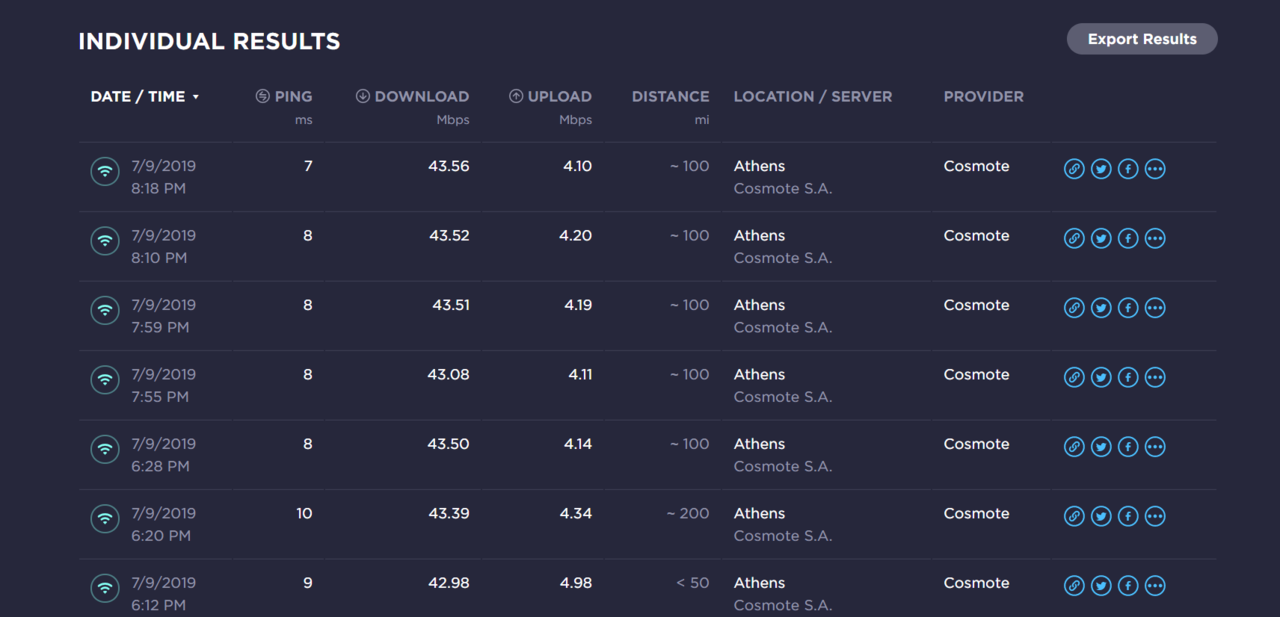
Task: Copy link icon for 7:55 PM result
Action: pos(1074,377)
